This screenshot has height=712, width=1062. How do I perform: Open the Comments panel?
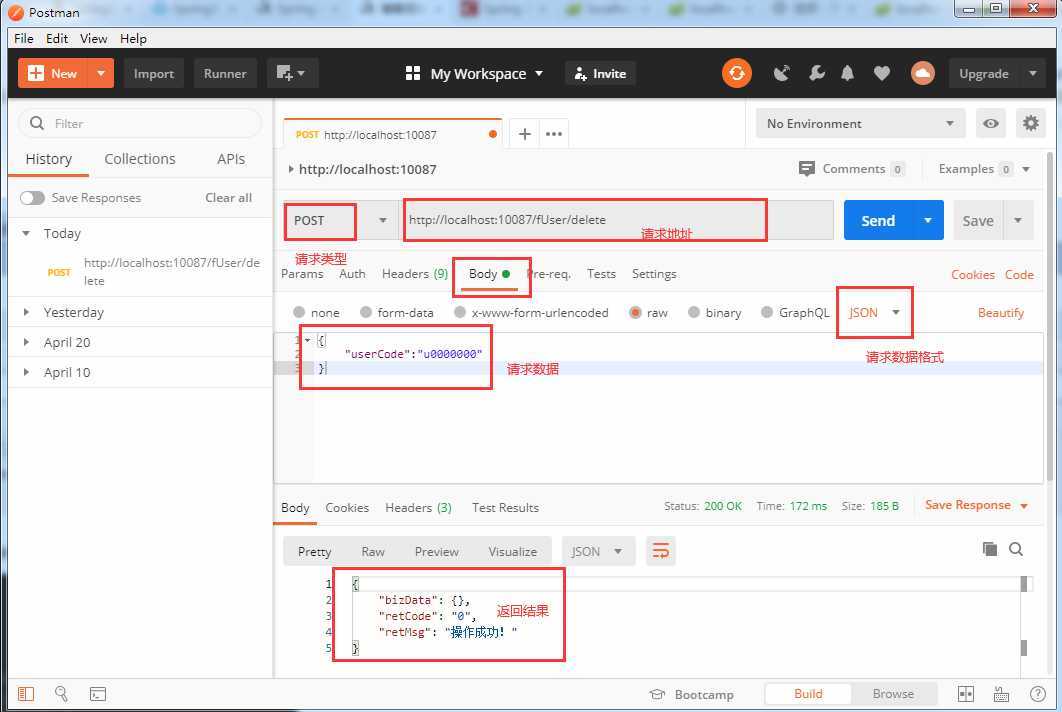click(x=851, y=169)
